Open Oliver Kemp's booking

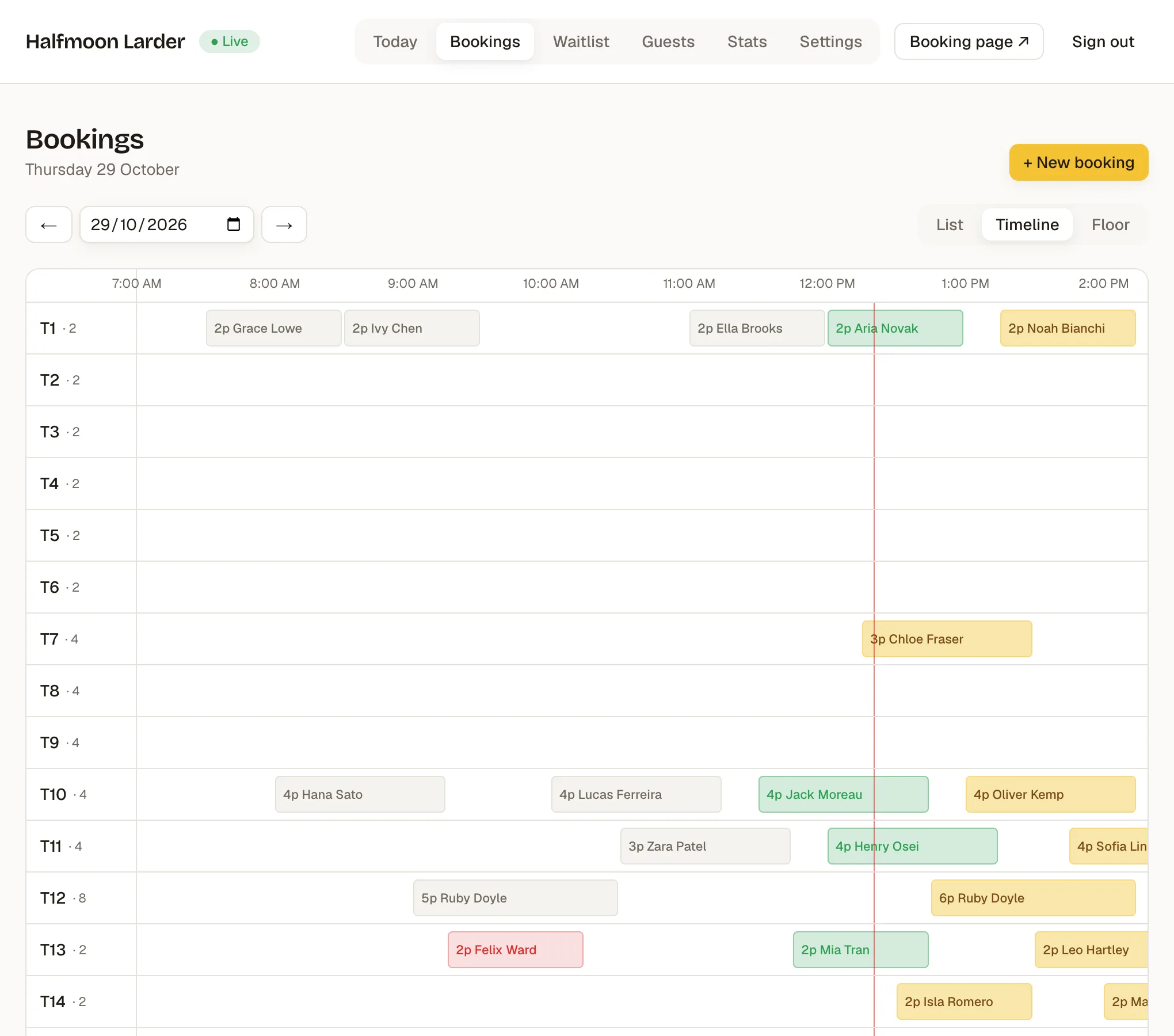pyautogui.click(x=1051, y=794)
